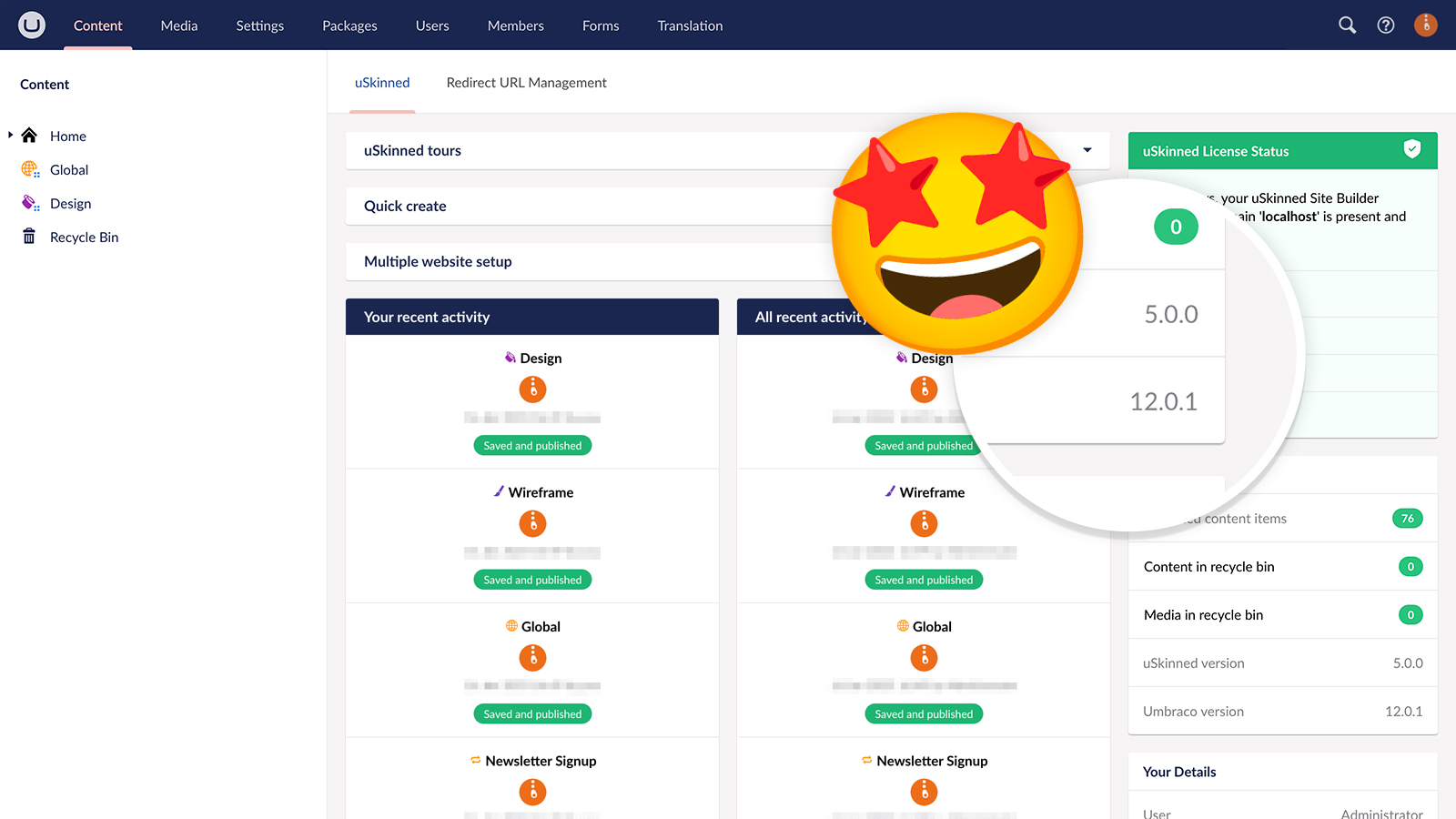1456x819 pixels.
Task: Open the Packages section
Action: (349, 25)
